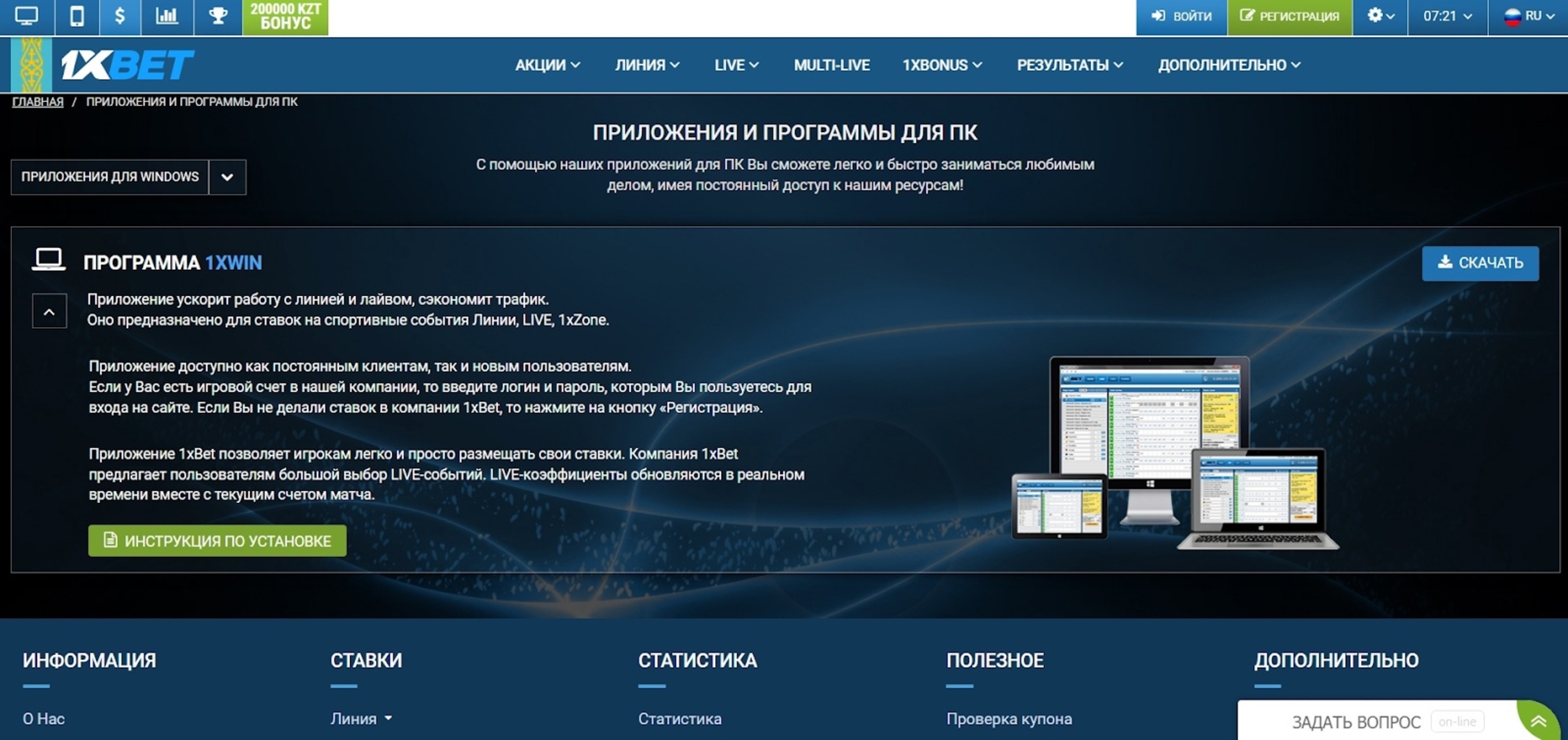Open statistics bar-chart icon
This screenshot has height=740, width=1568.
click(x=167, y=16)
